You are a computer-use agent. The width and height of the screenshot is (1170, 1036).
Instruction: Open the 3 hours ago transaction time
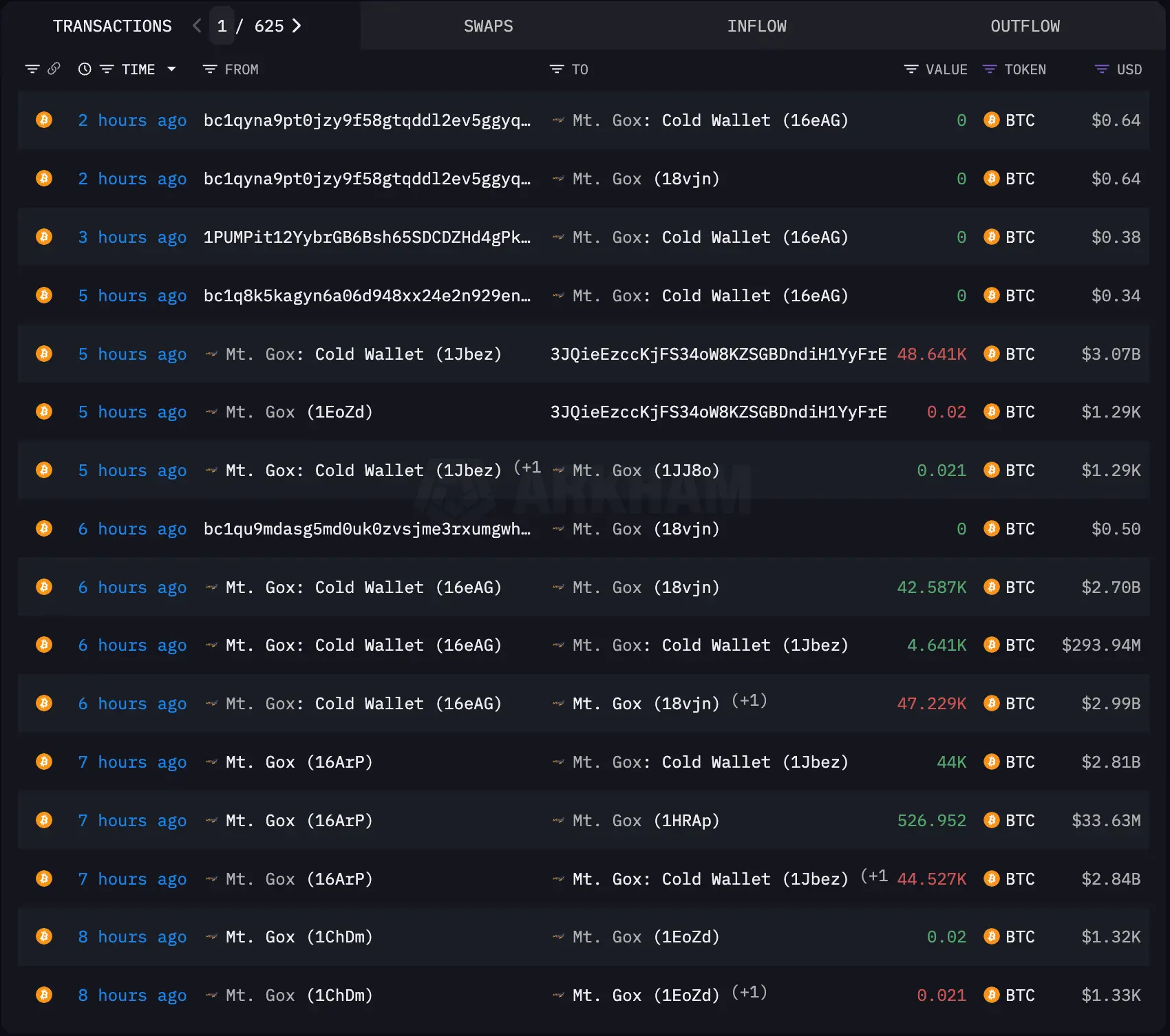tap(132, 237)
